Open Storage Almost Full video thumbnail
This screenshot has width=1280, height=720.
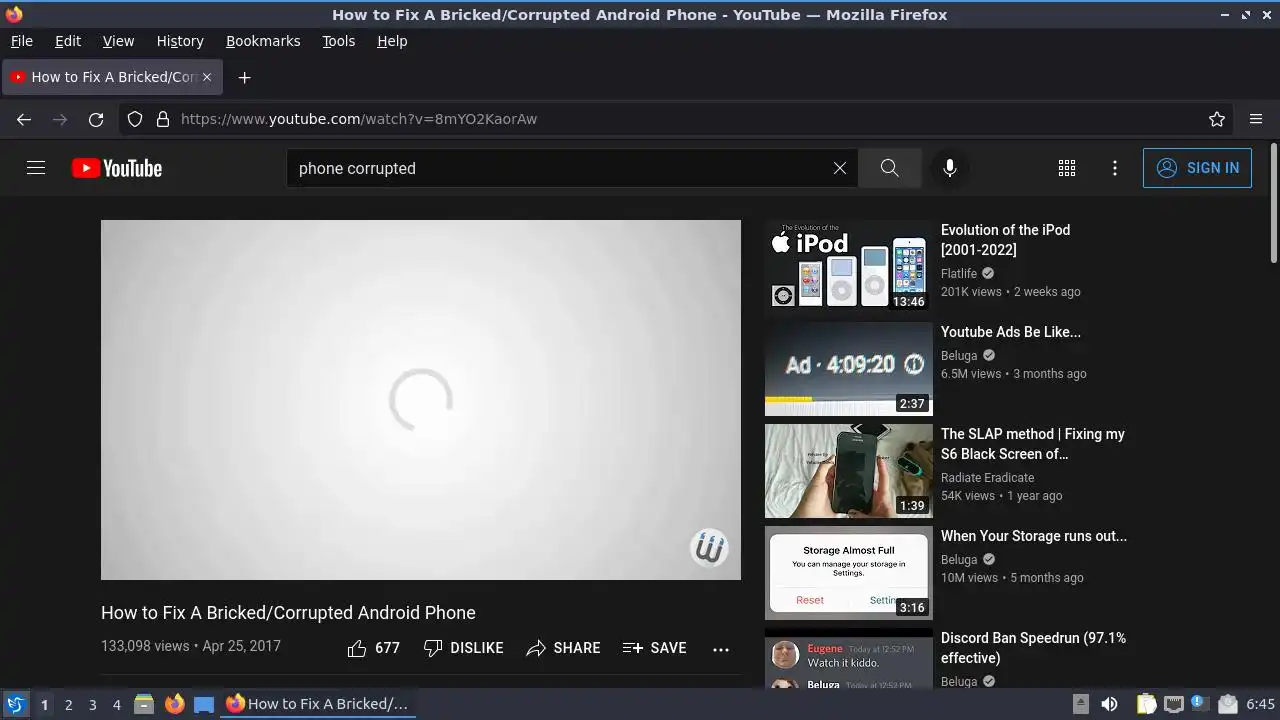pos(849,573)
